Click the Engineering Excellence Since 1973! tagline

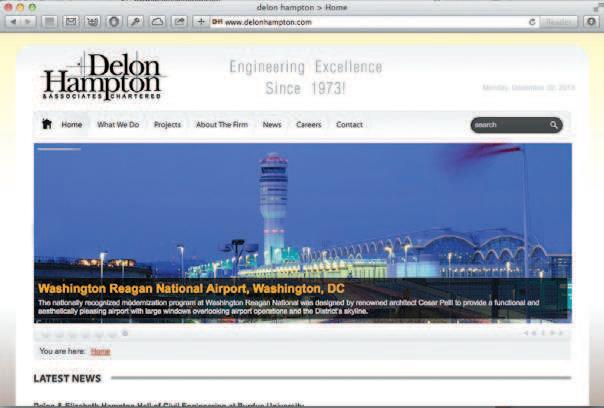[x=306, y=77]
